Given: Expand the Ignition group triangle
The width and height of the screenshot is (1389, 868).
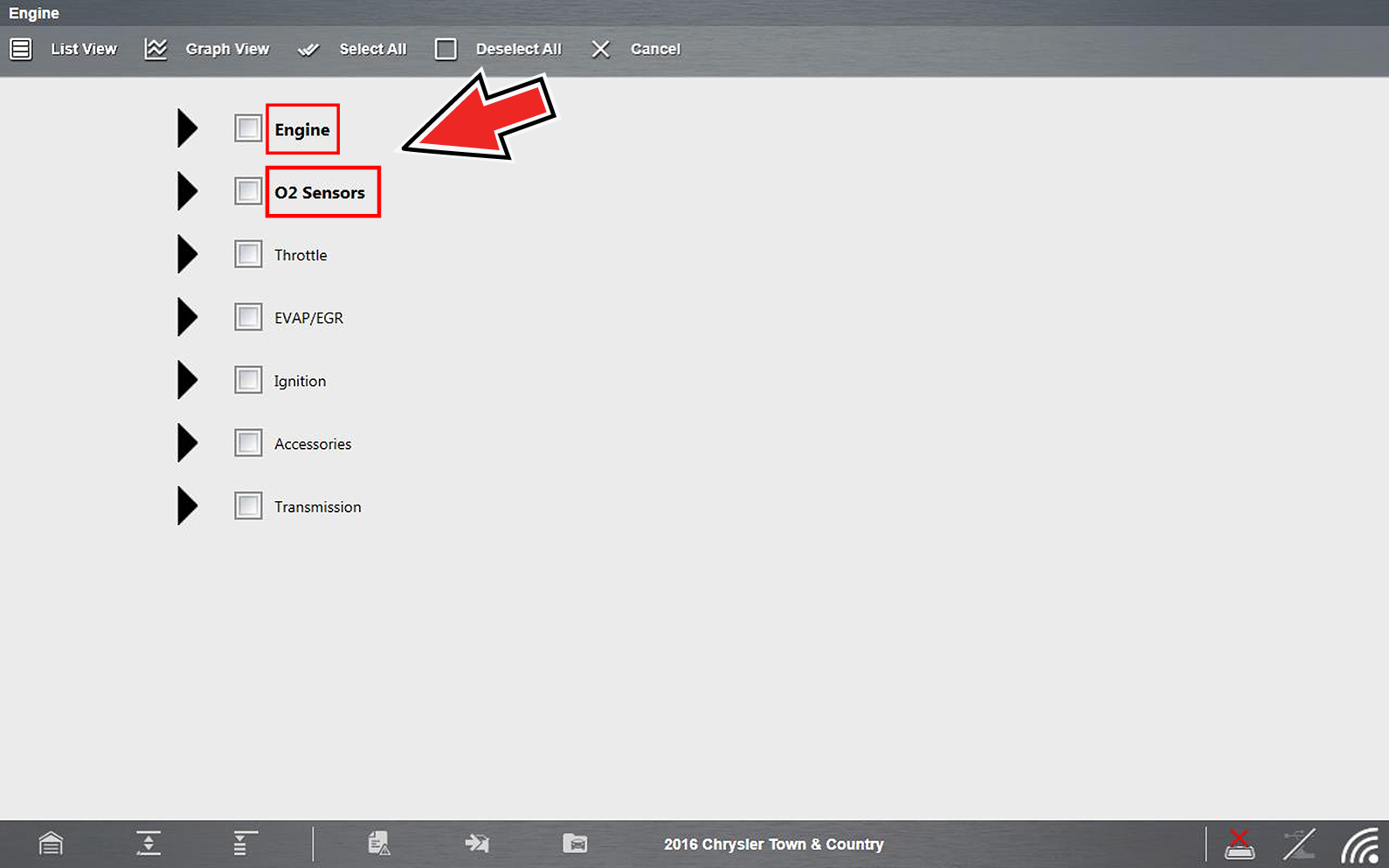Looking at the screenshot, I should [187, 380].
